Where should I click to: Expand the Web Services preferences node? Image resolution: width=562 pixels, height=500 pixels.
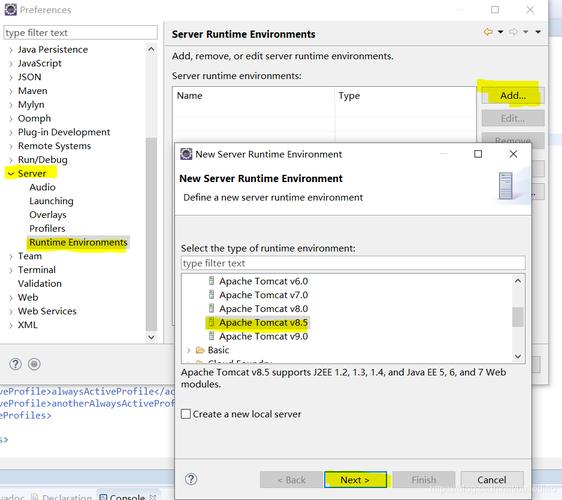[11, 312]
